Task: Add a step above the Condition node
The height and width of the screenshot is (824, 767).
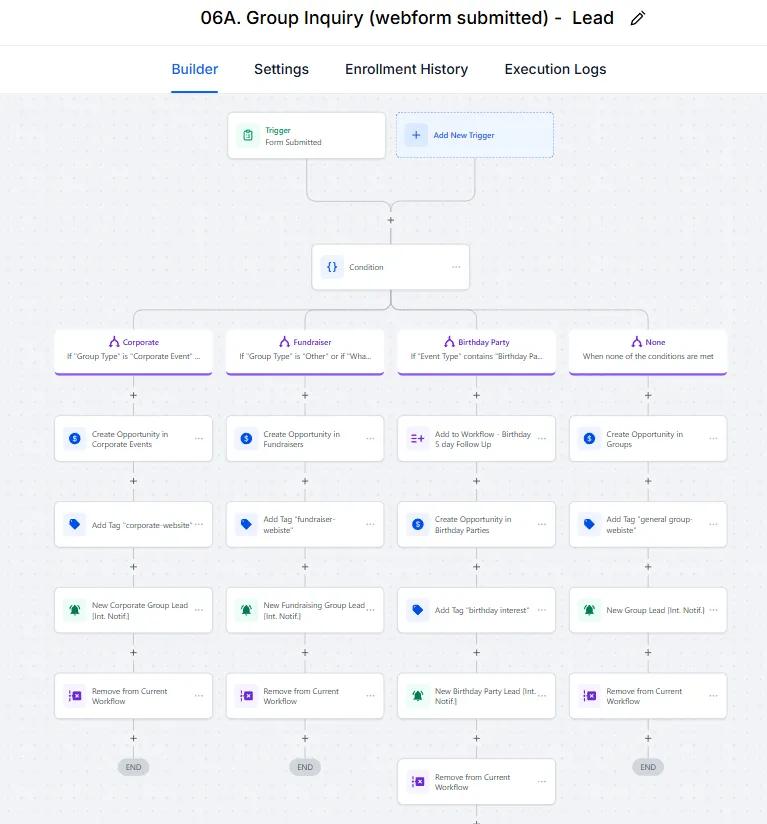Action: [390, 220]
